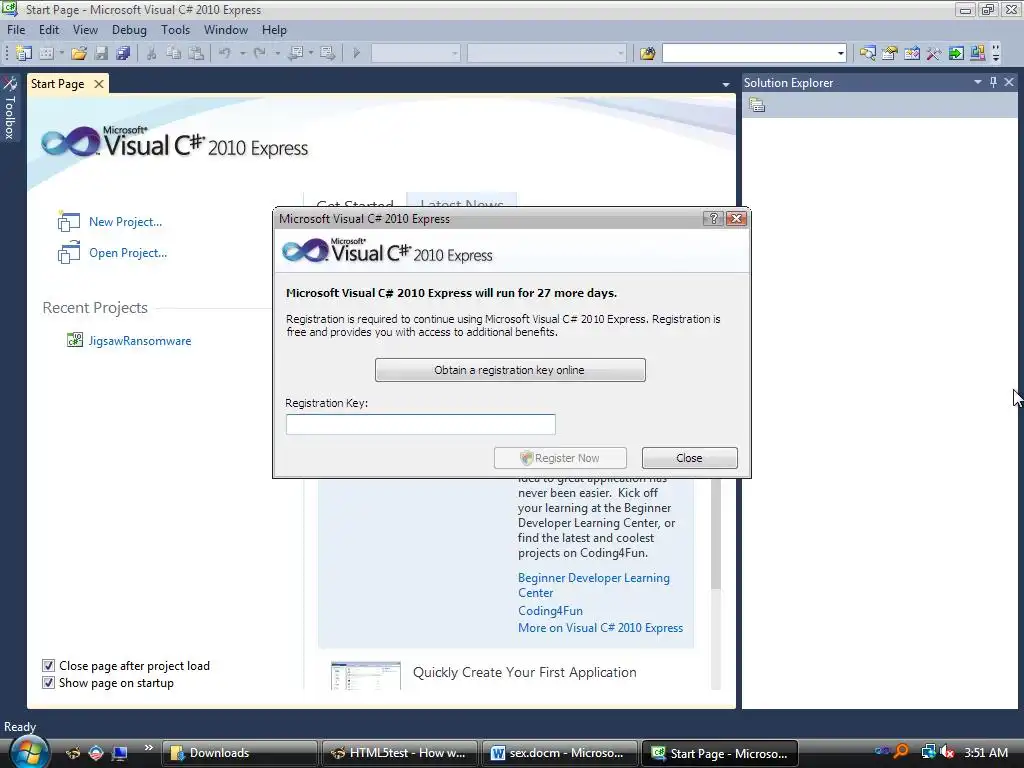Open recent project JigsawRansomware
1024x768 pixels.
point(140,341)
